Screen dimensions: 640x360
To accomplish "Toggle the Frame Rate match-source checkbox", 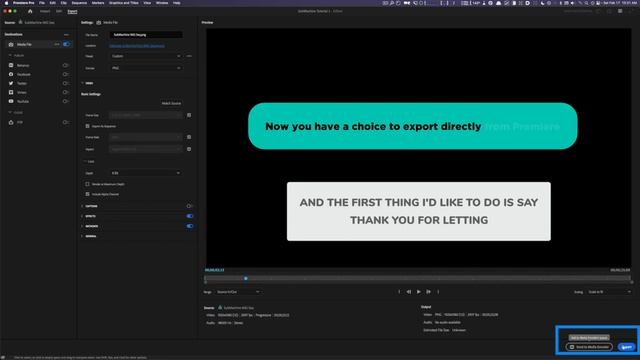I will point(189,137).
